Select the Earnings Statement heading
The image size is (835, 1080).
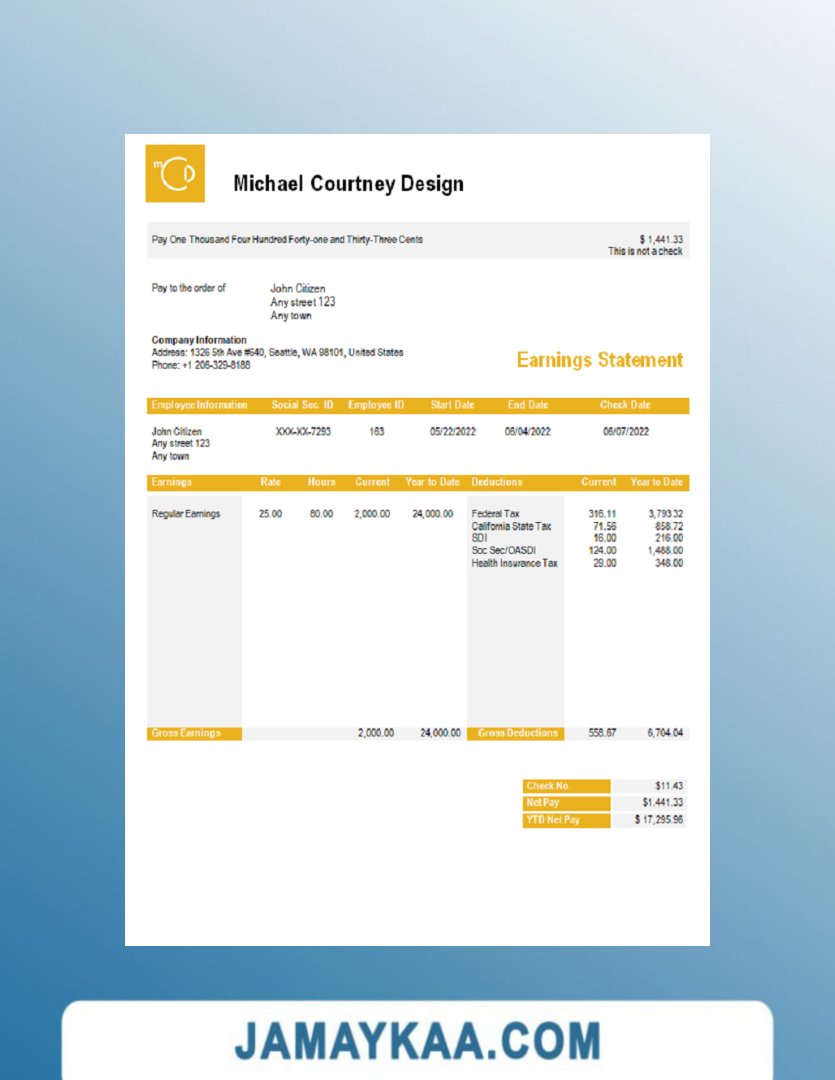pyautogui.click(x=599, y=360)
